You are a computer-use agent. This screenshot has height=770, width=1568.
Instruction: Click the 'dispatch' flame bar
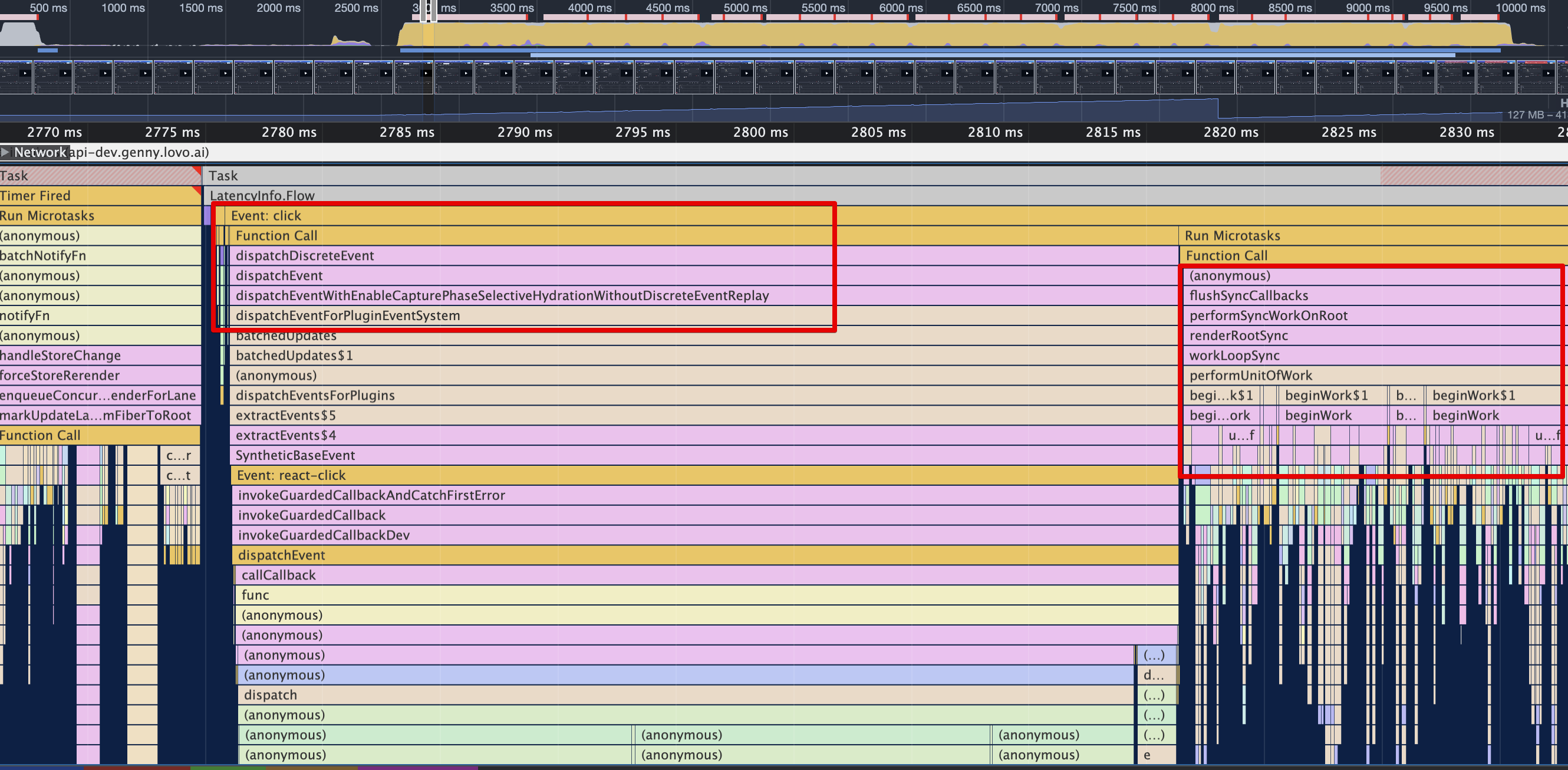tap(270, 695)
